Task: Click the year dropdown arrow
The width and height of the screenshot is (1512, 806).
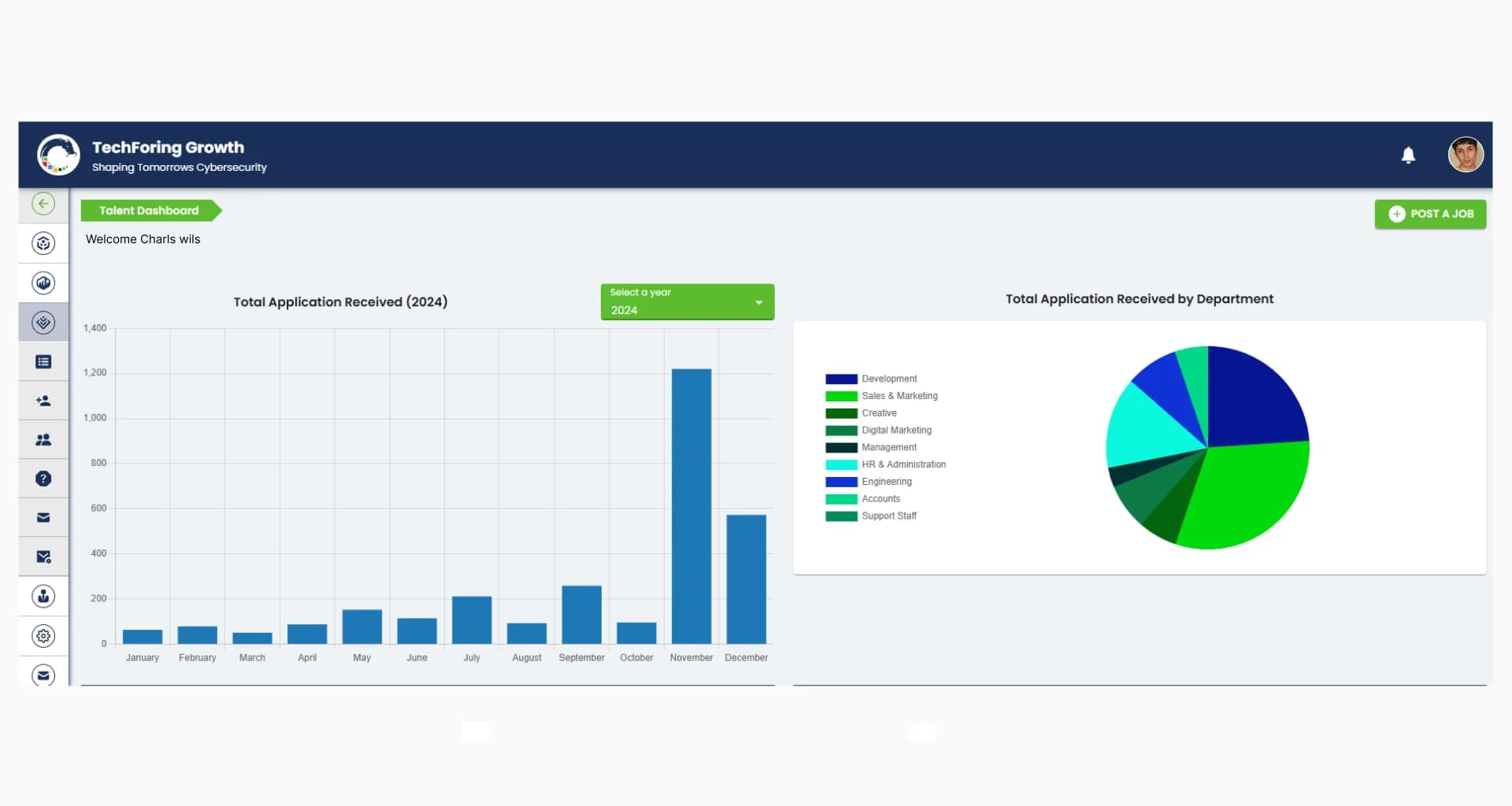Action: (x=758, y=303)
